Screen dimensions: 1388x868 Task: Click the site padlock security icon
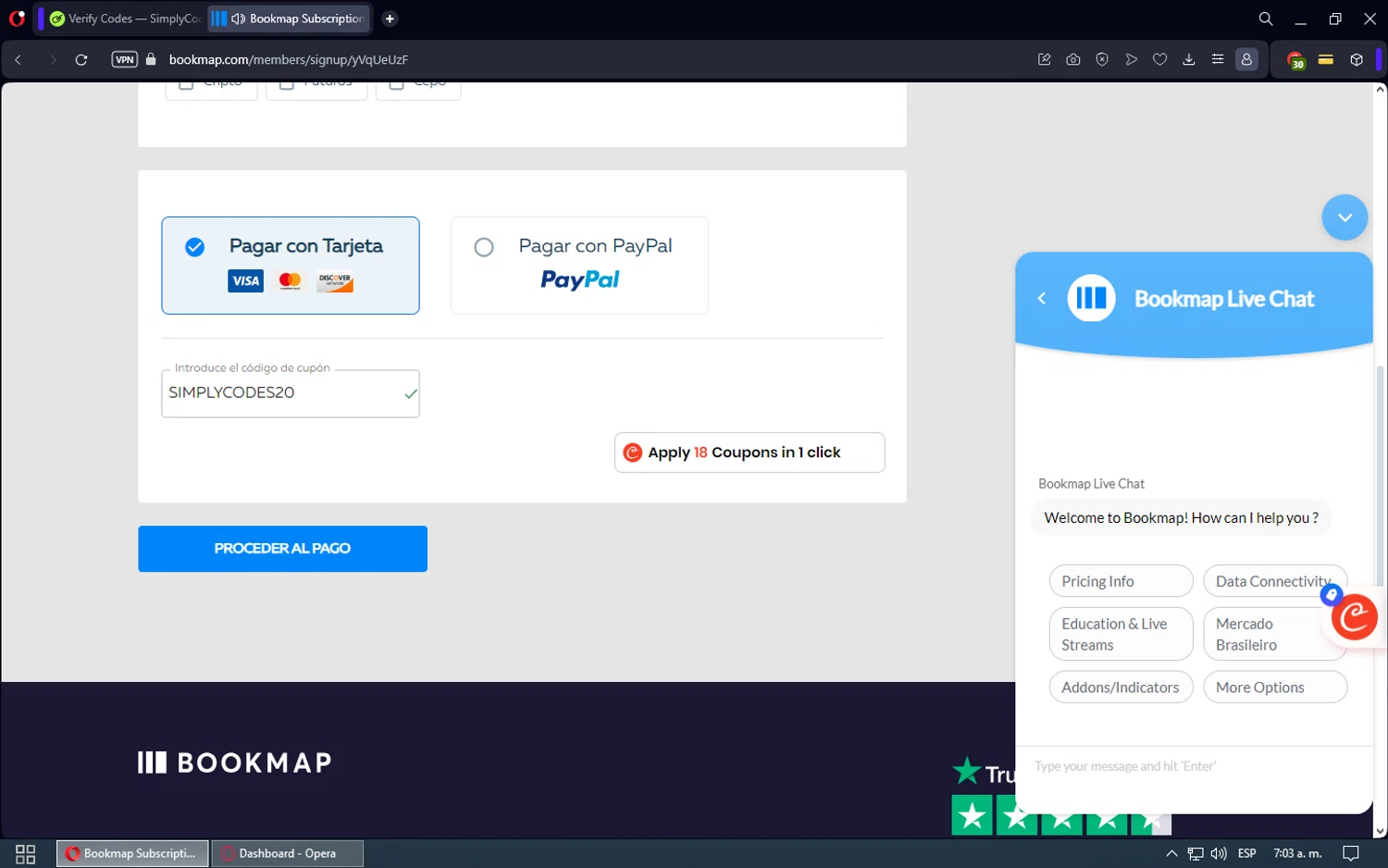click(x=151, y=59)
